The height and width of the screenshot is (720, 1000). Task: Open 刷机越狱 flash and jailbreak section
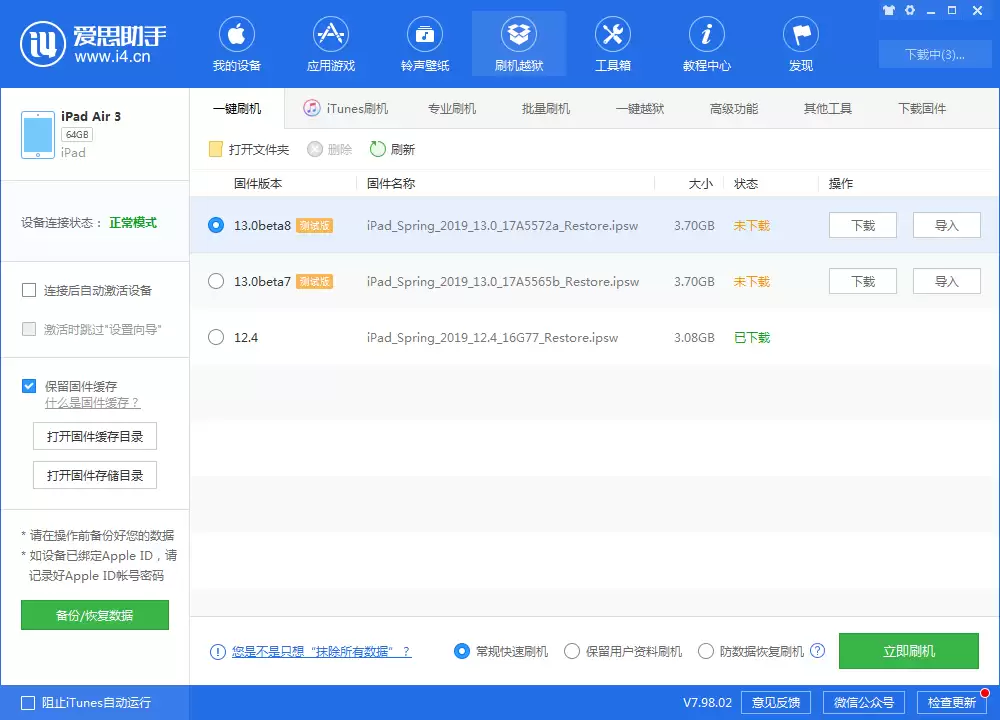[x=518, y=44]
